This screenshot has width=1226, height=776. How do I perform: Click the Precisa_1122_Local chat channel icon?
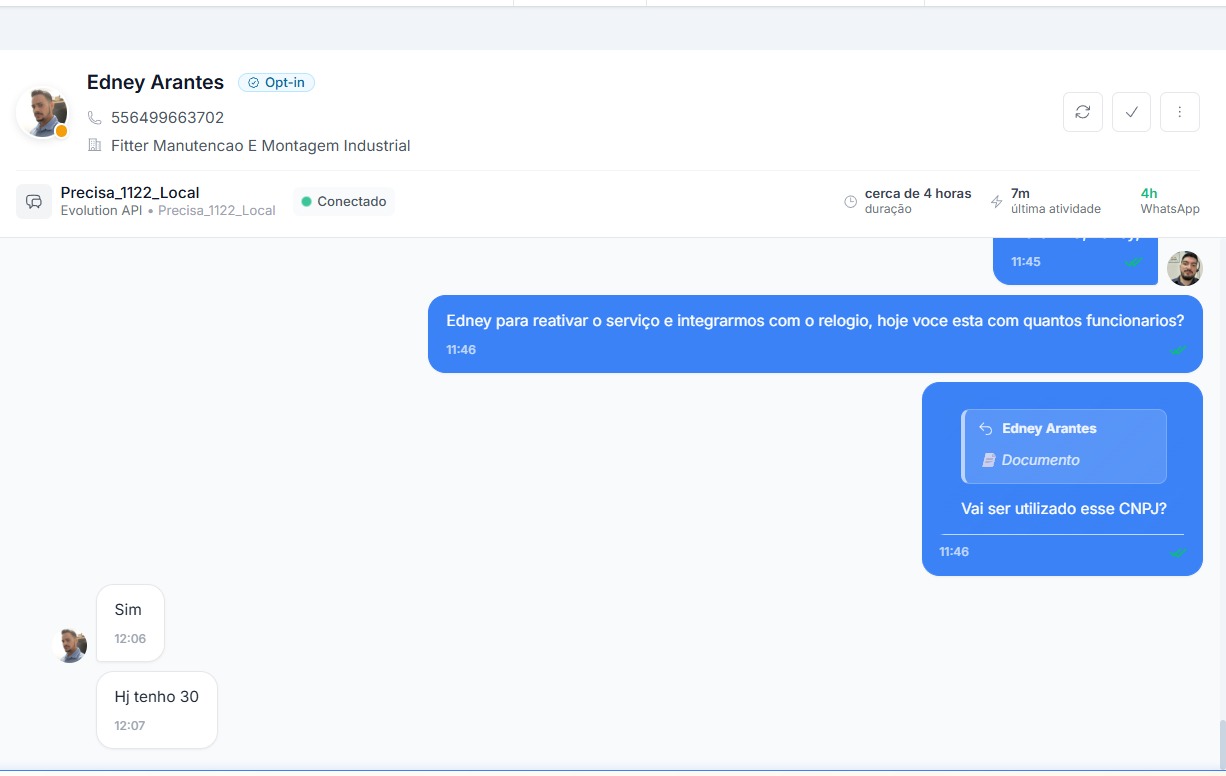[x=34, y=201]
